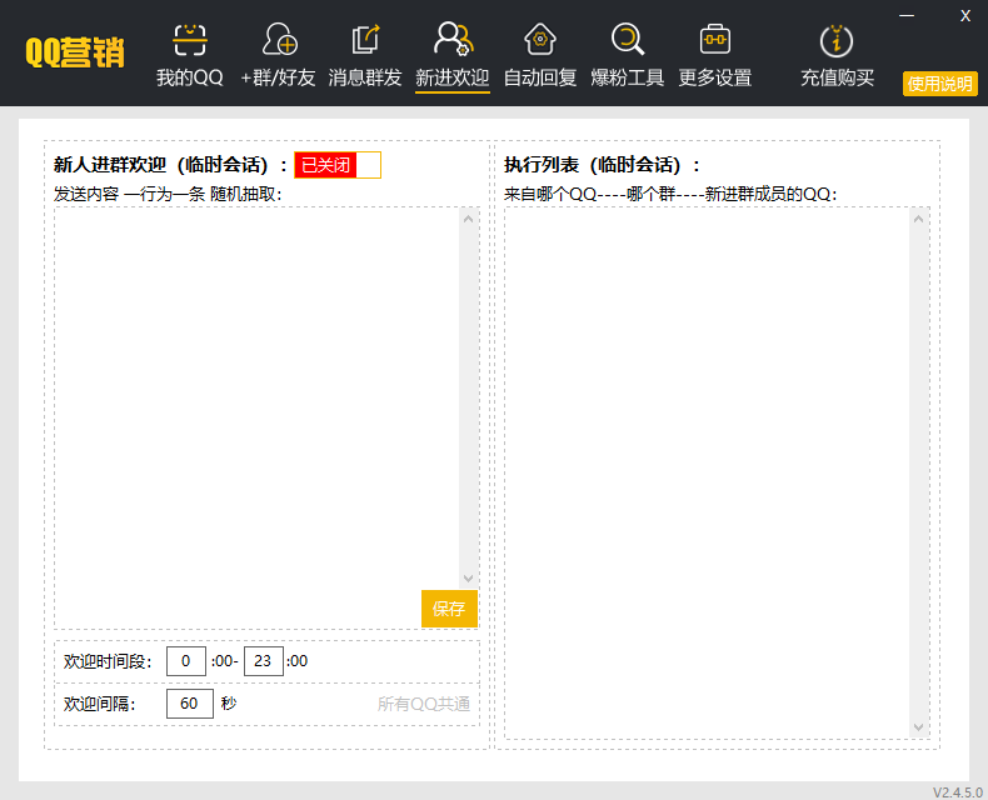Screen dimensions: 988x800
Task: Click the 执行列表 (临时会话) heading
Action: (x=602, y=165)
